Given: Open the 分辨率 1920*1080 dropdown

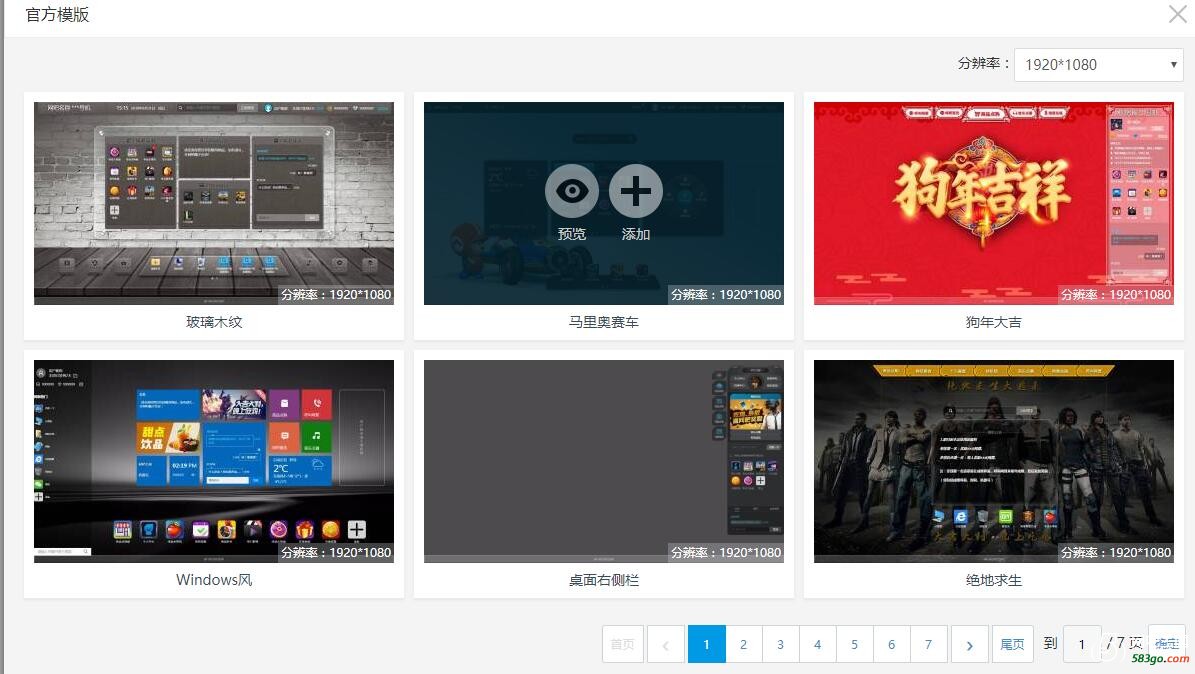Looking at the screenshot, I should 1098,65.
